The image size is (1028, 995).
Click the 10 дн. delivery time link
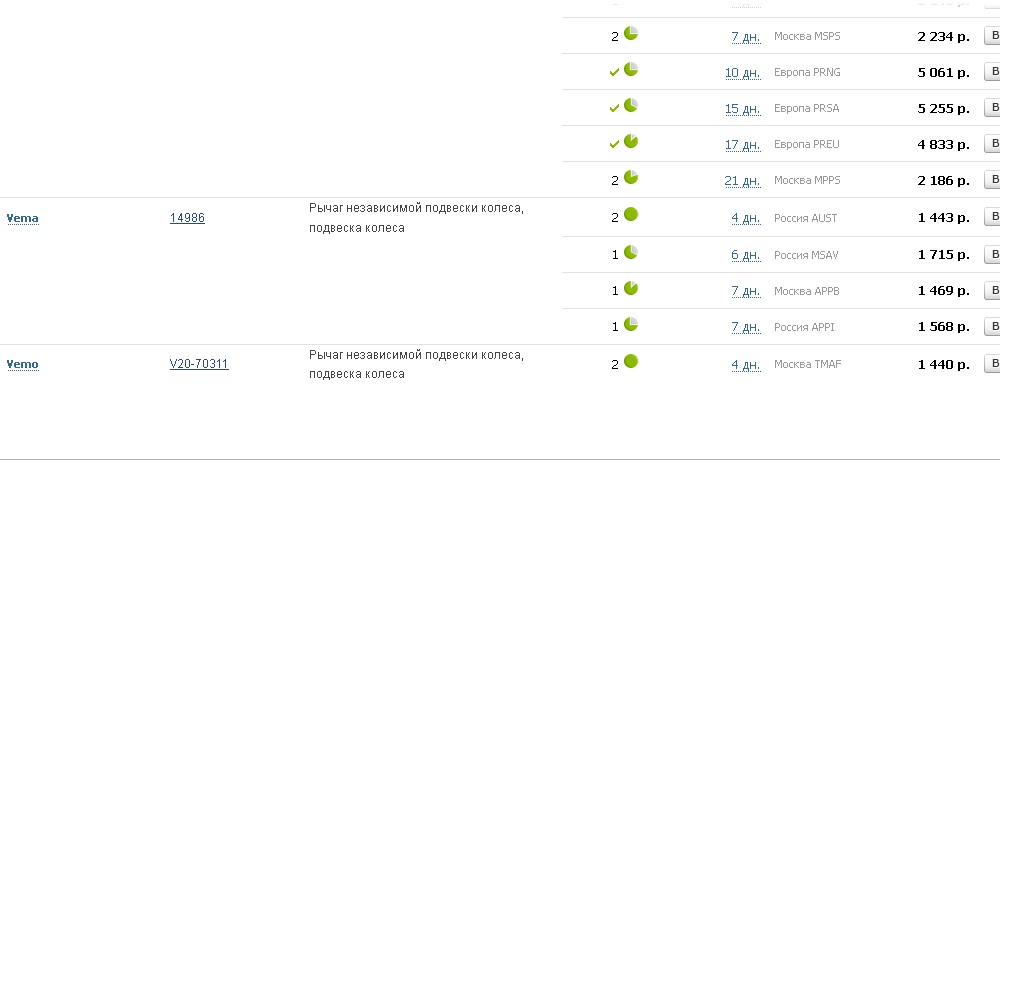coord(743,73)
